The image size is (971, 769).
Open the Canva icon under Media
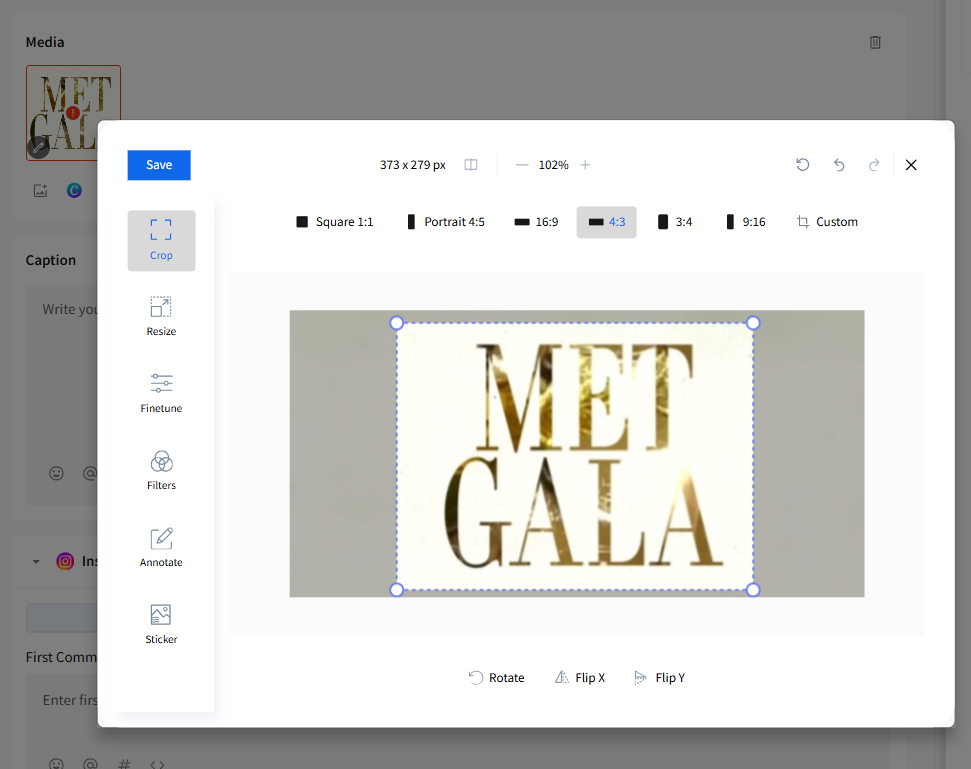(x=74, y=191)
